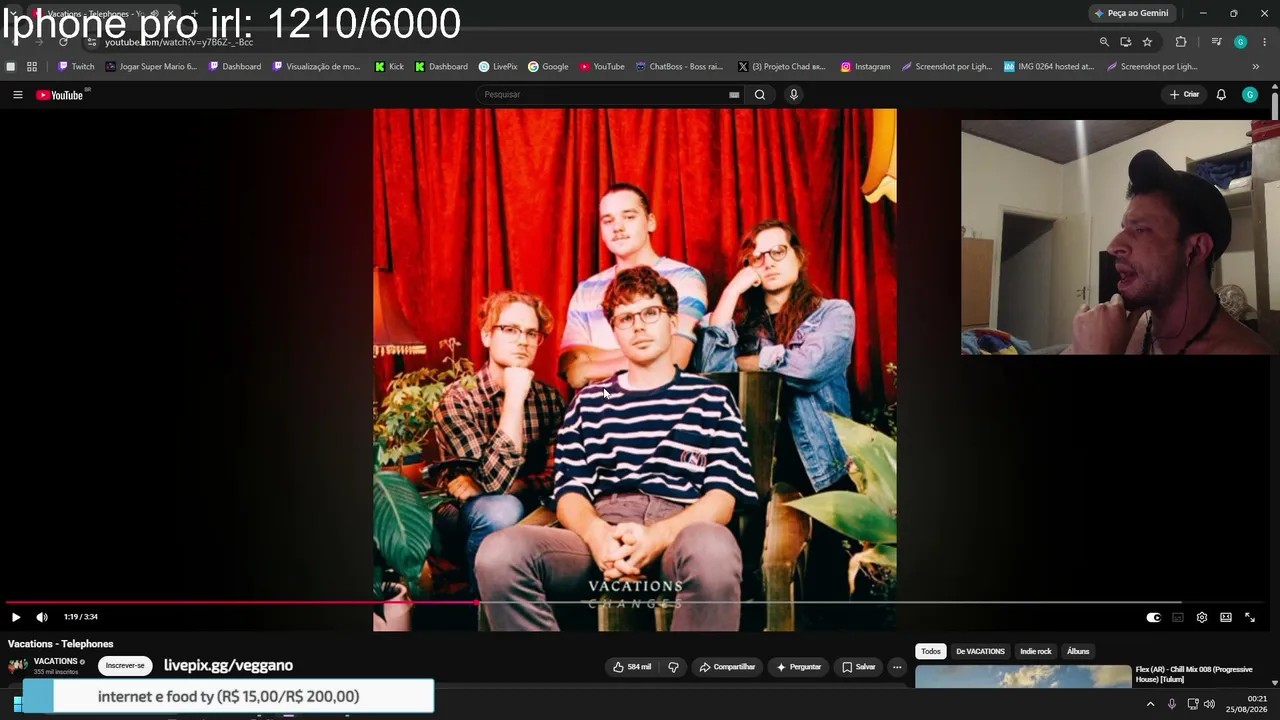Viewport: 1280px width, 720px height.
Task: Show hidden system tray icons
Action: tap(1150, 704)
